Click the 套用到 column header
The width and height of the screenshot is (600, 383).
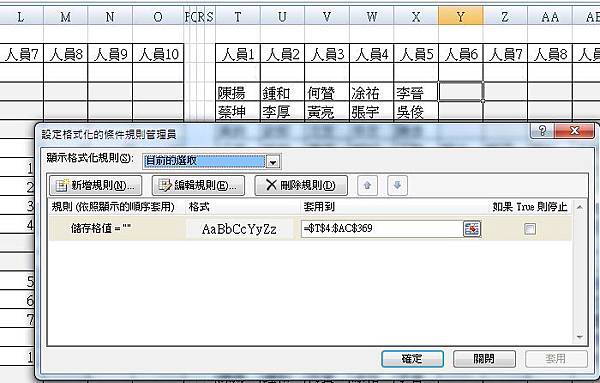(319, 207)
